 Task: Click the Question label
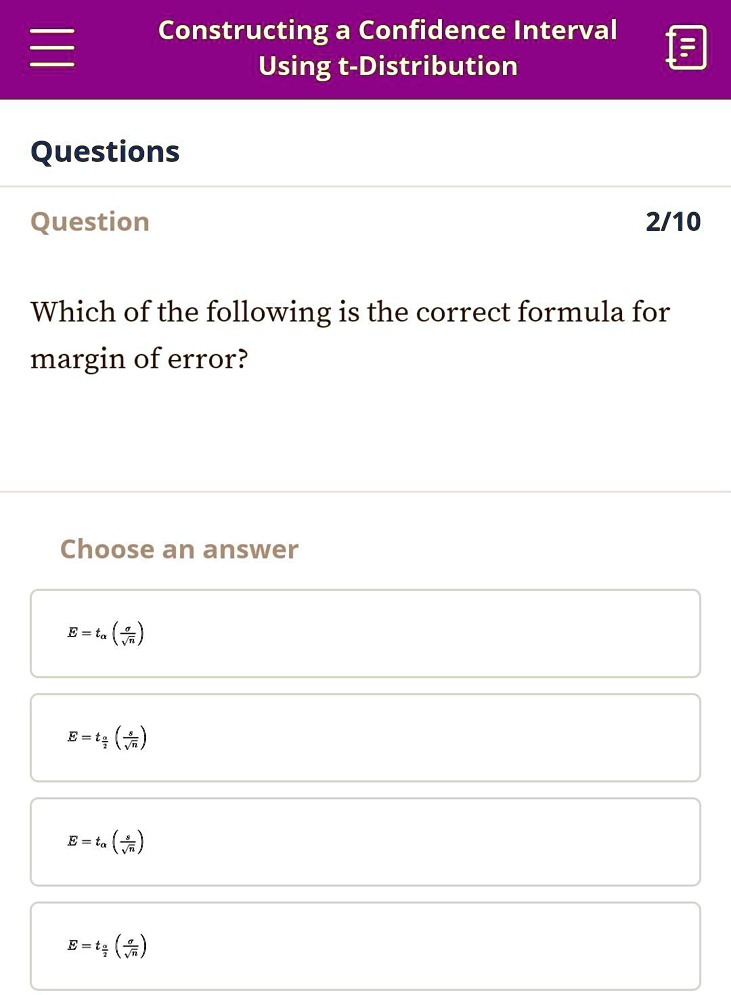89,221
